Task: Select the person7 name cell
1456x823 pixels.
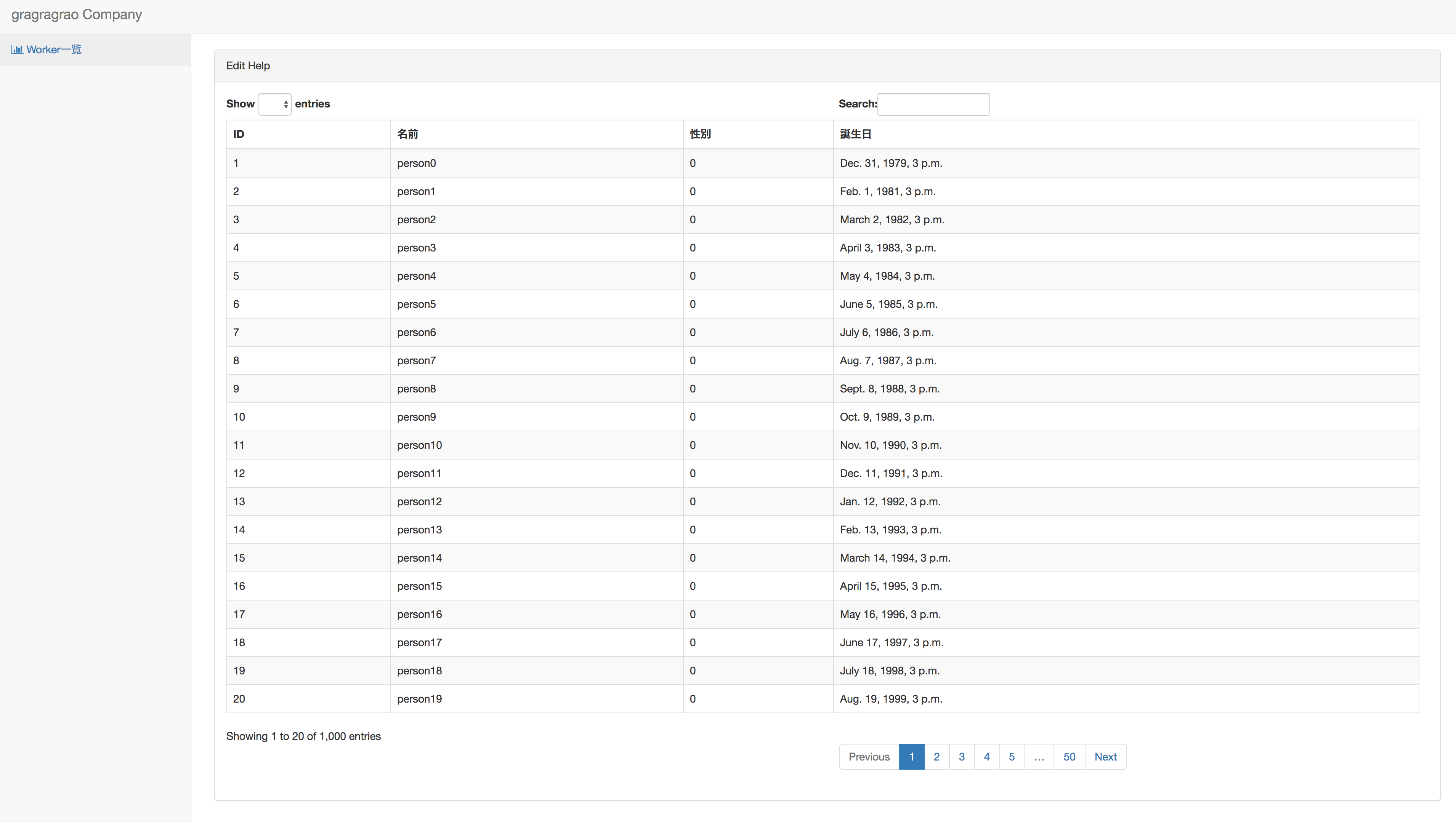Action: tap(537, 360)
